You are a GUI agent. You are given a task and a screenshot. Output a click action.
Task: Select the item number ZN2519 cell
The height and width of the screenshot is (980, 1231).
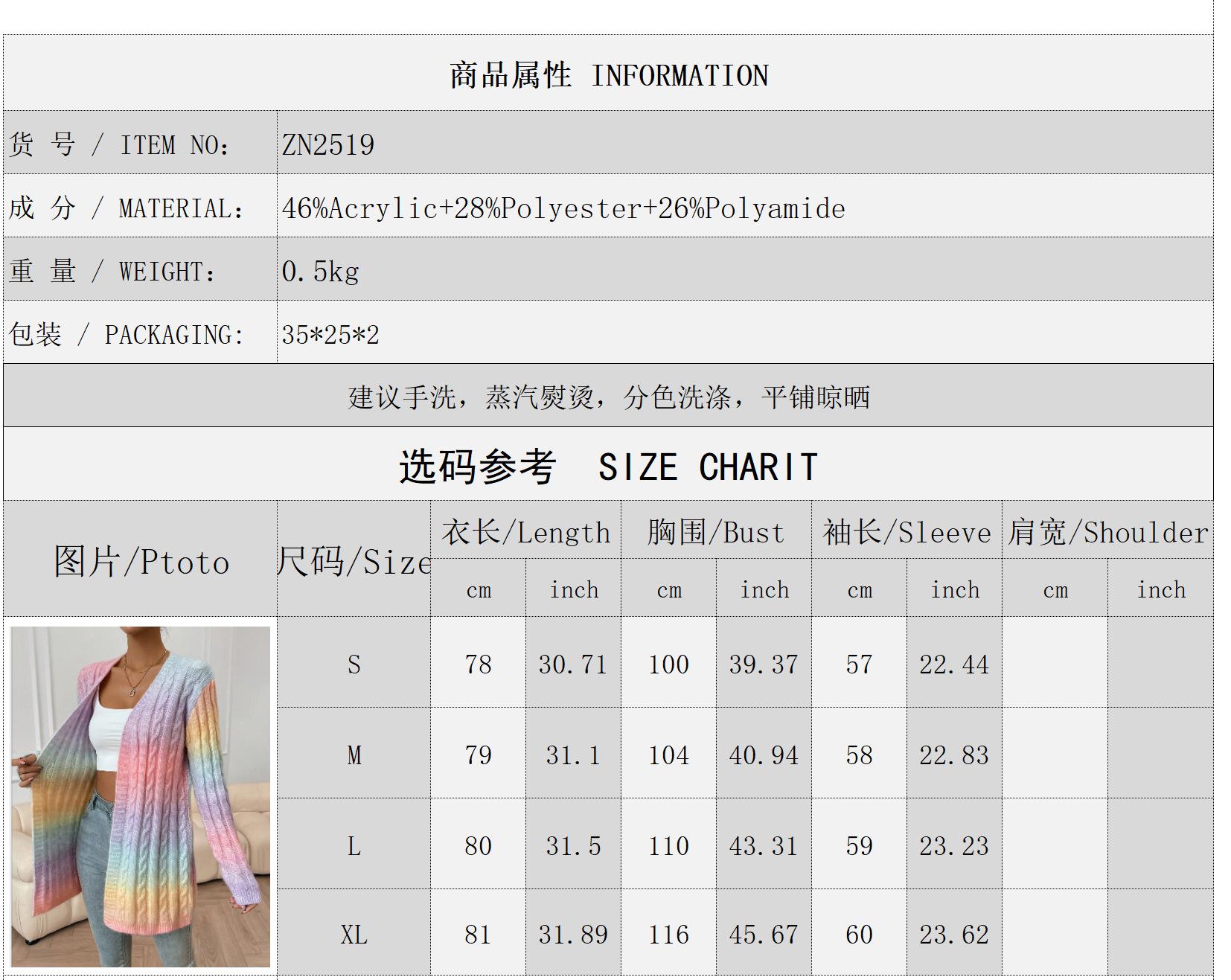click(x=328, y=144)
